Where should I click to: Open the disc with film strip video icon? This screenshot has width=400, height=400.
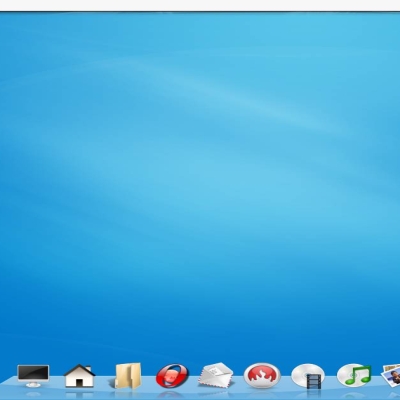pos(308,376)
